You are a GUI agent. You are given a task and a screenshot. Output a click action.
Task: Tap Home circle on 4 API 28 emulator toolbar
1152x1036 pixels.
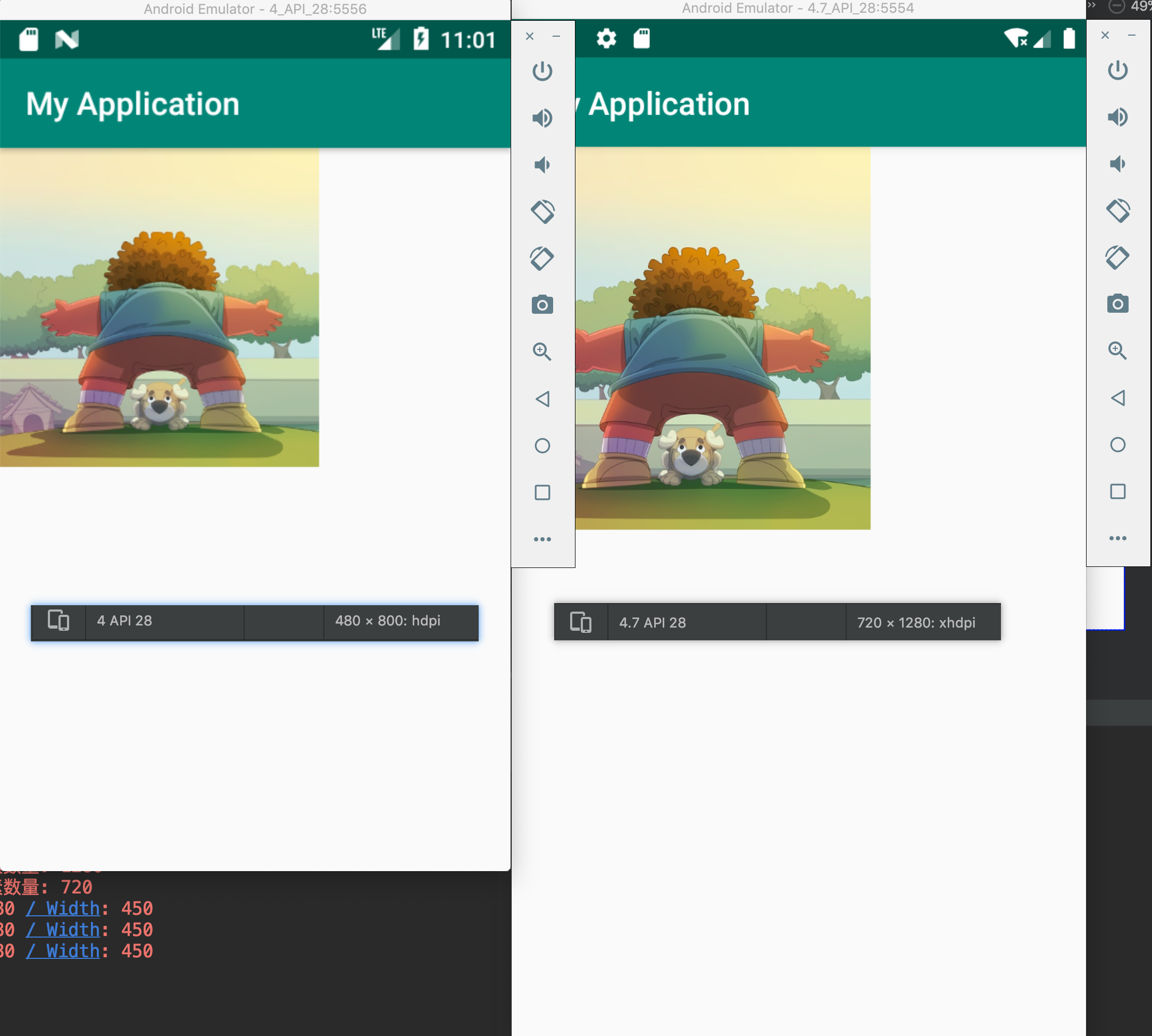click(x=542, y=445)
